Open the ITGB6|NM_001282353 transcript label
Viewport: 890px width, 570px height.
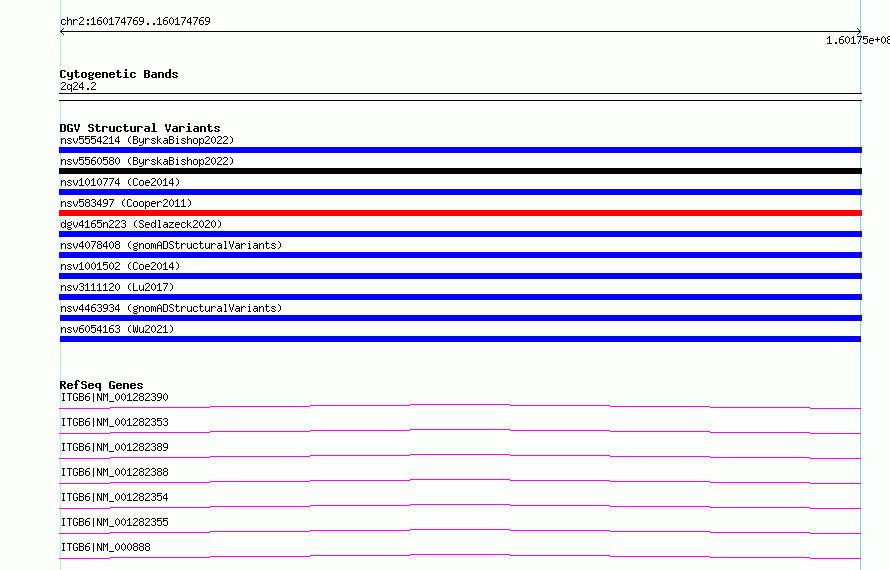115,422
